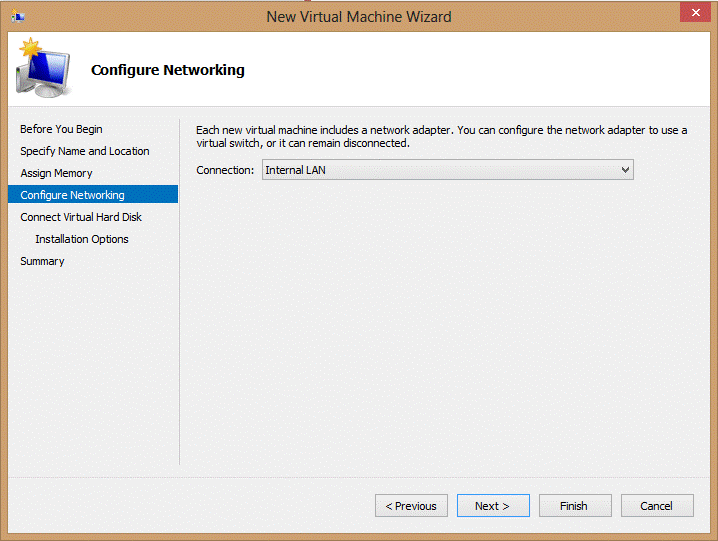Cancel the wizard
Viewport: 718px width, 541px height.
[x=657, y=506]
